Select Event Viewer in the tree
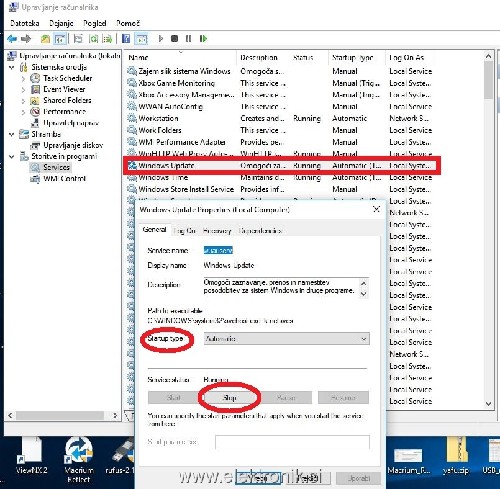This screenshot has width=500, height=489. tap(64, 89)
